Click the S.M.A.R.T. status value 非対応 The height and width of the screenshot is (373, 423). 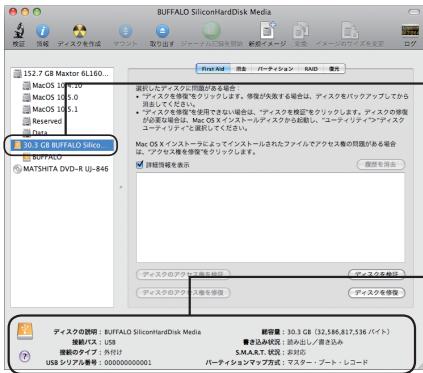click(x=296, y=352)
